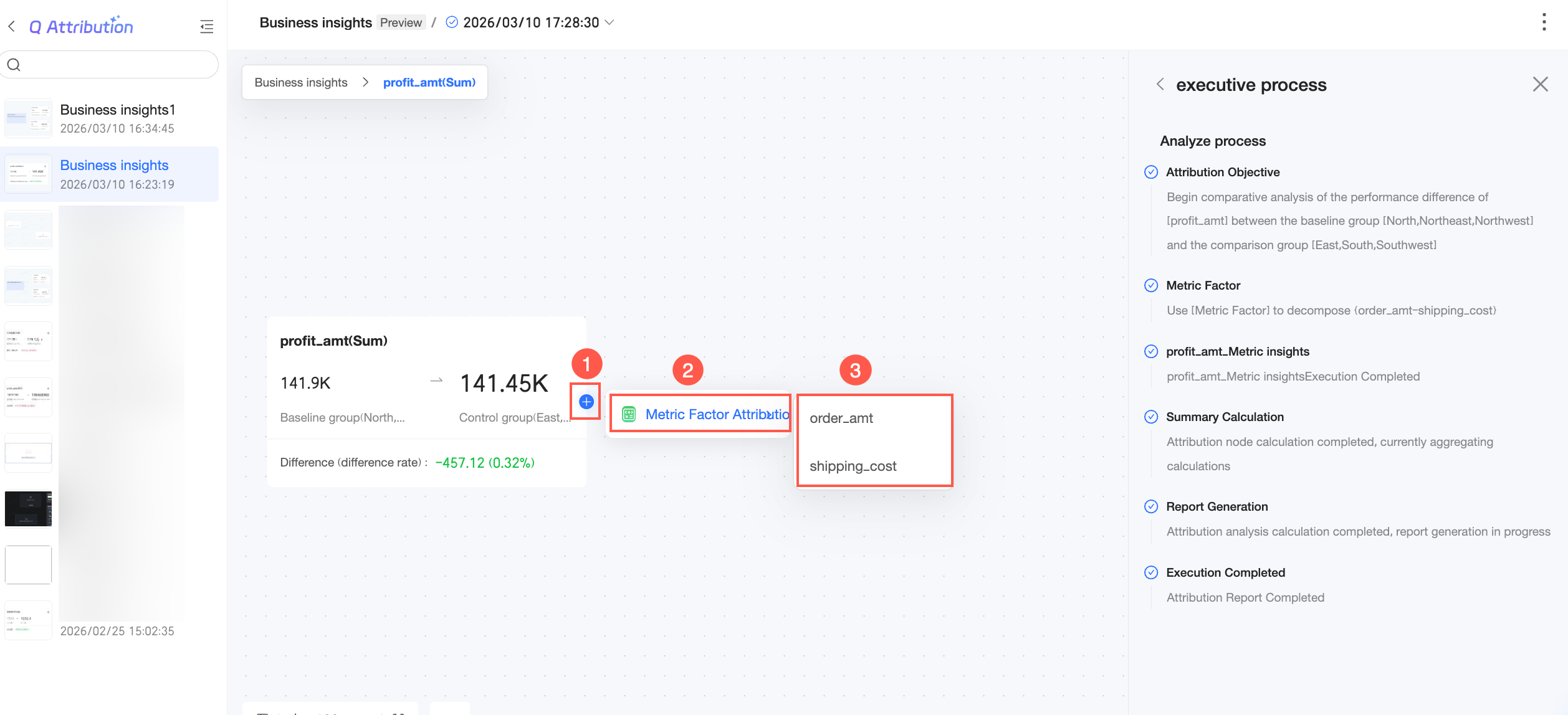Click the check-circle status icon beside the timestamp

(x=452, y=22)
